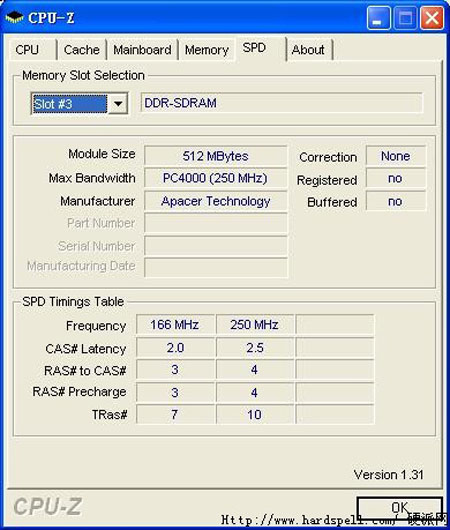The width and height of the screenshot is (450, 530).
Task: Click the Manufacturer label
Action: (97, 201)
